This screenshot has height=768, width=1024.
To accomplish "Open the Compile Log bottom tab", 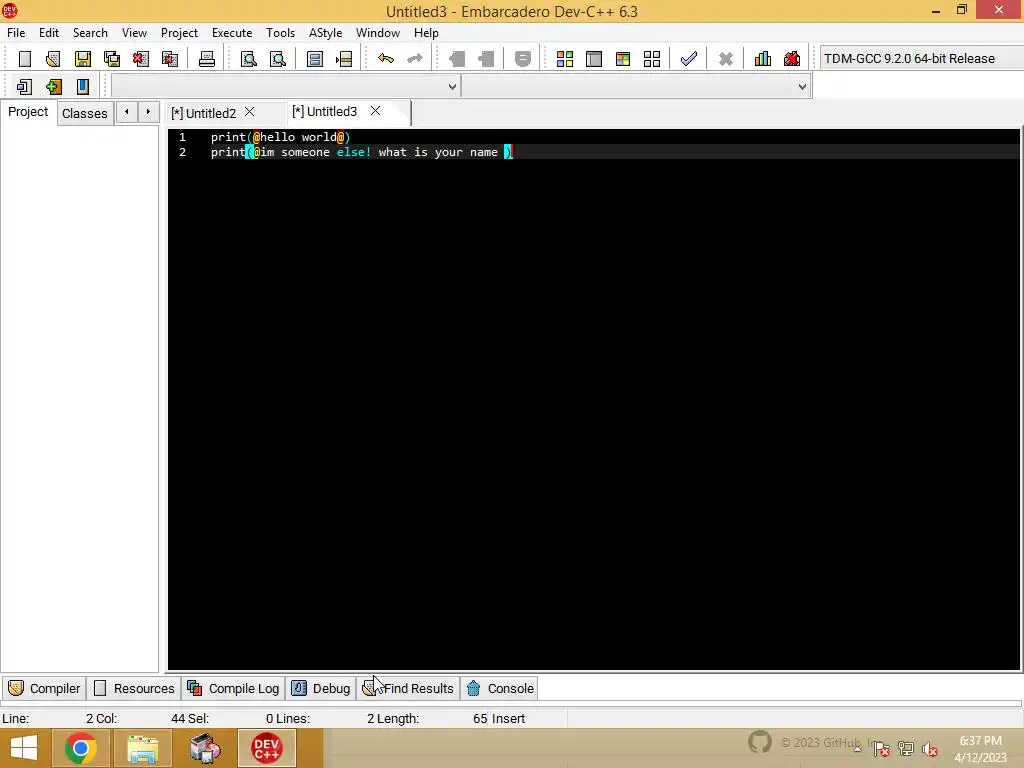I will [233, 688].
